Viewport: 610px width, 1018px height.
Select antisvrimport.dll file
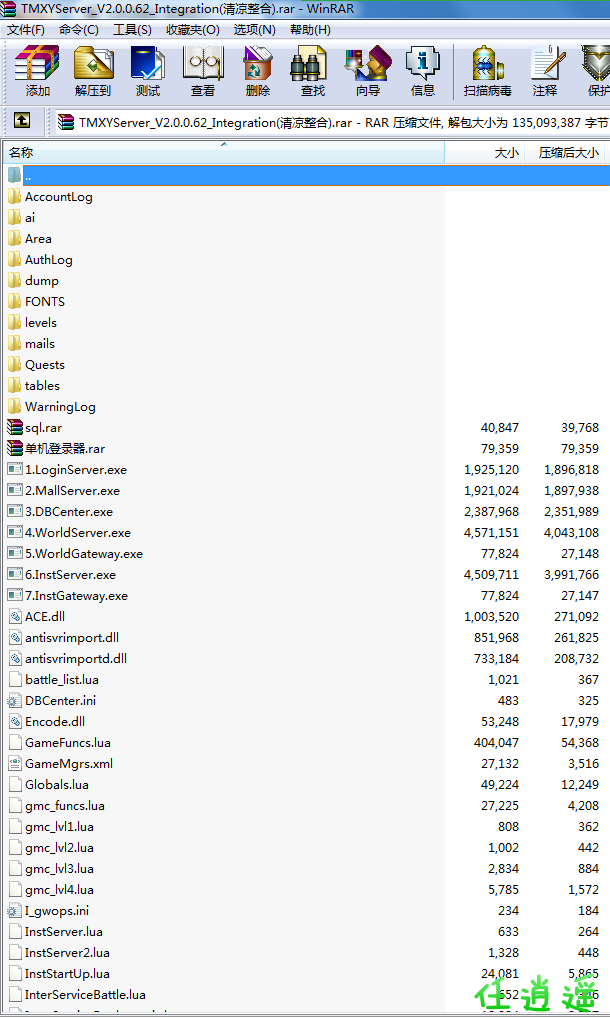coord(71,637)
